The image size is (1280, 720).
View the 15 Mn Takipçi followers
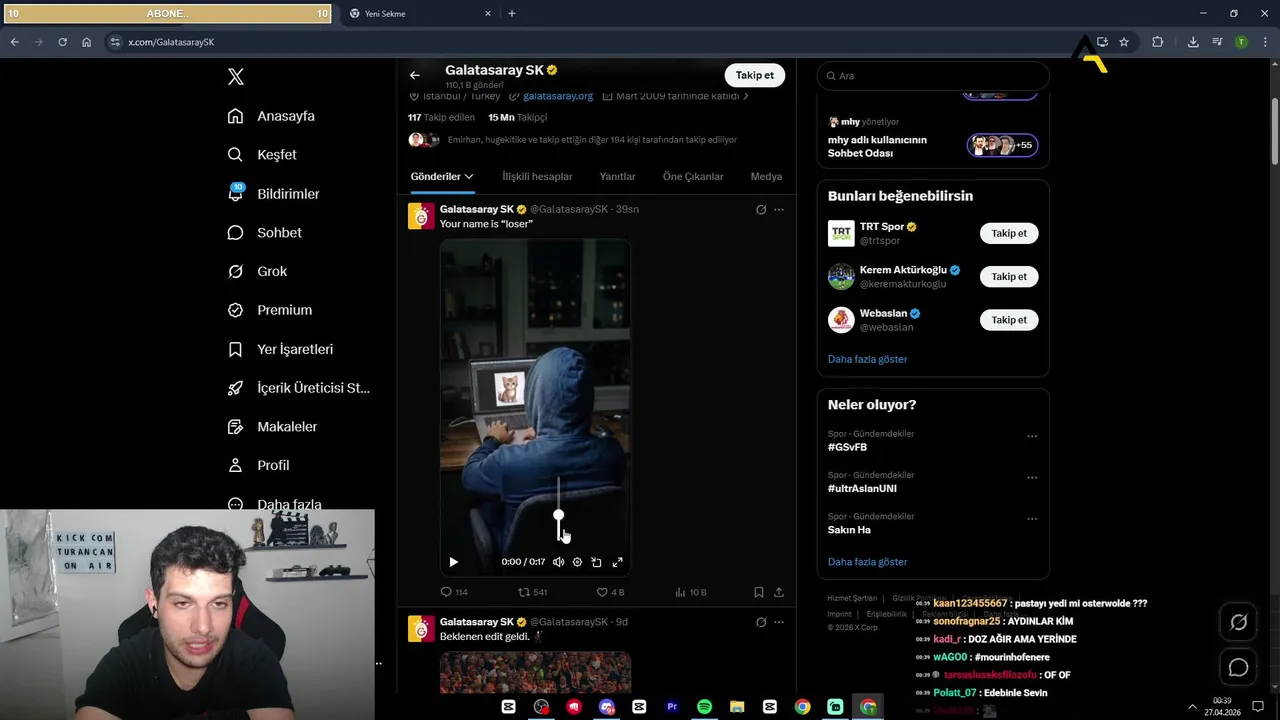[517, 117]
